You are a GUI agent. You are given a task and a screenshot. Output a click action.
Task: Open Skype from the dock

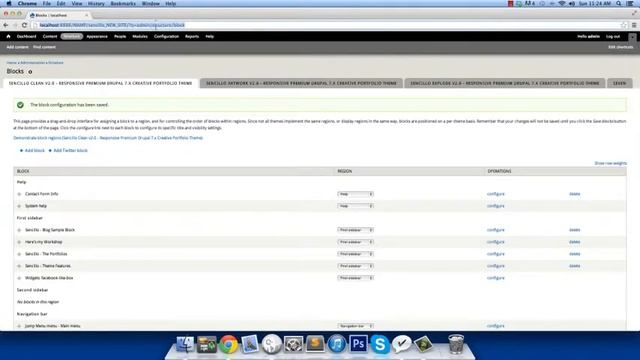[x=380, y=344]
